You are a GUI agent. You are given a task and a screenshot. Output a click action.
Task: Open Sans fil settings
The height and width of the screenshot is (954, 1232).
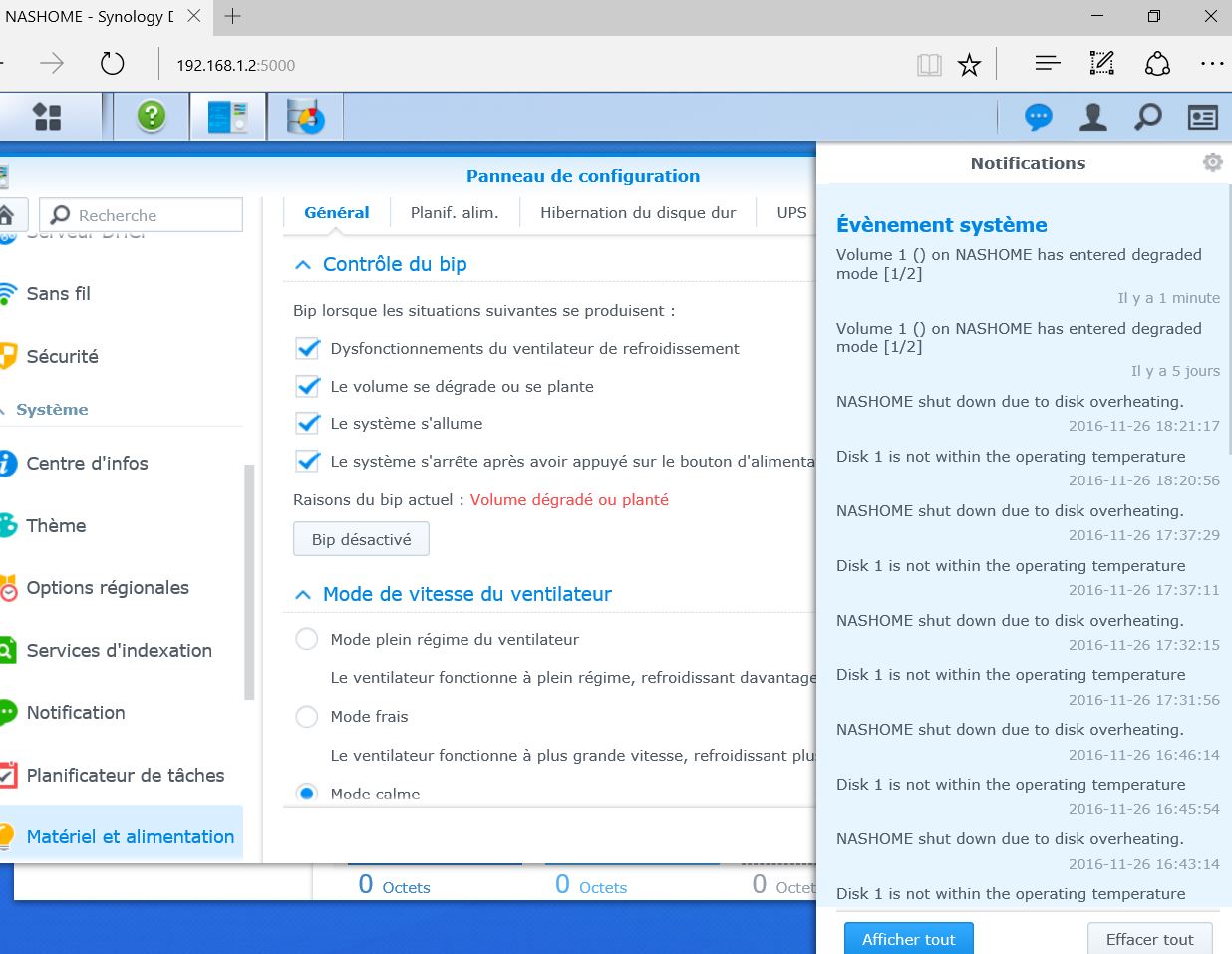tap(59, 294)
